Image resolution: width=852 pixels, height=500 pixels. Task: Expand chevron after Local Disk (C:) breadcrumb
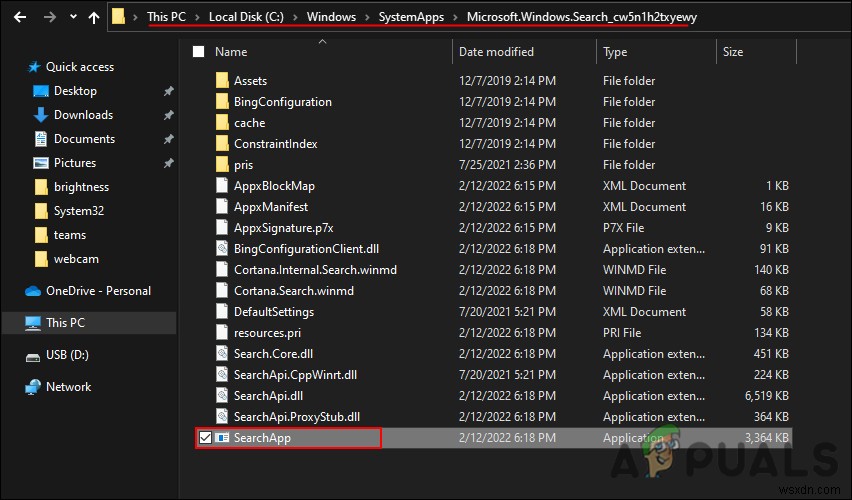295,17
